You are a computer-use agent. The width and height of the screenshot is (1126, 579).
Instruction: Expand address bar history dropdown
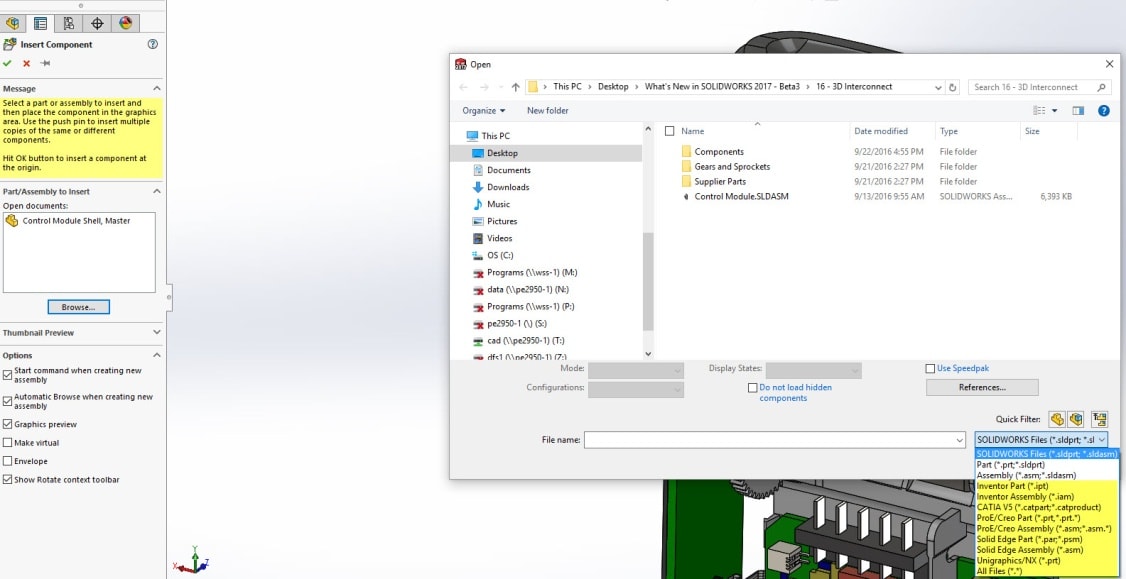pyautogui.click(x=939, y=87)
